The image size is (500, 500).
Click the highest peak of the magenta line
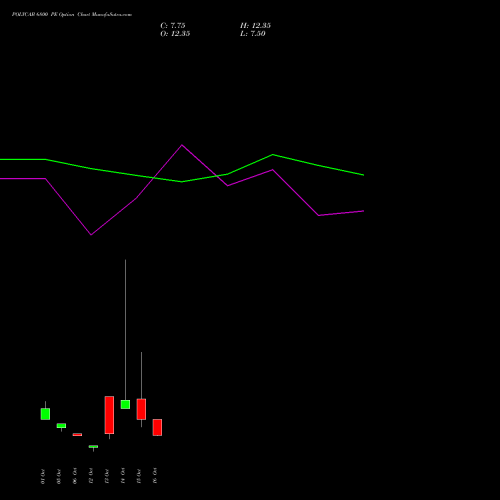pos(182,145)
